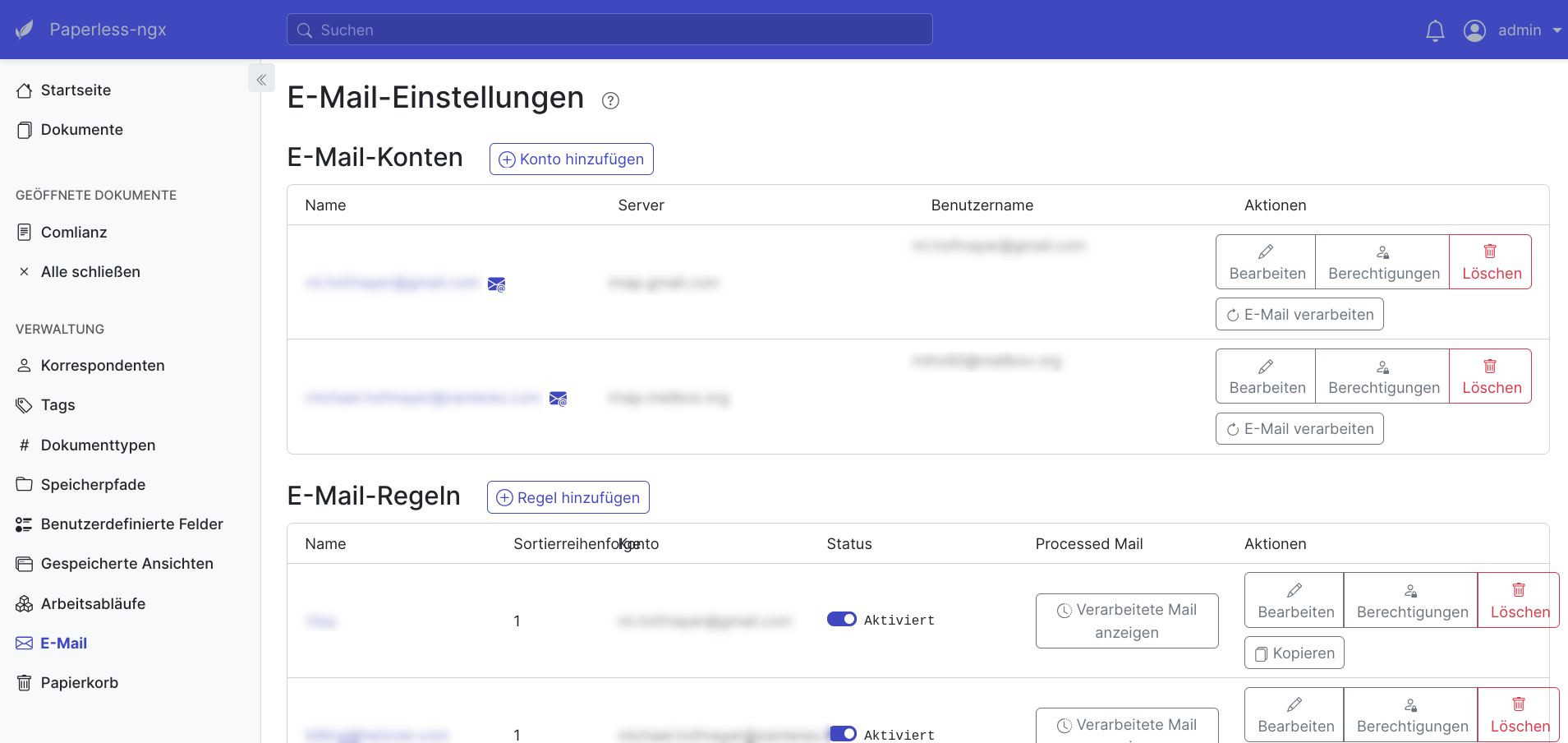Image resolution: width=1568 pixels, height=743 pixels.
Task: Open the notifications bell
Action: tap(1434, 30)
